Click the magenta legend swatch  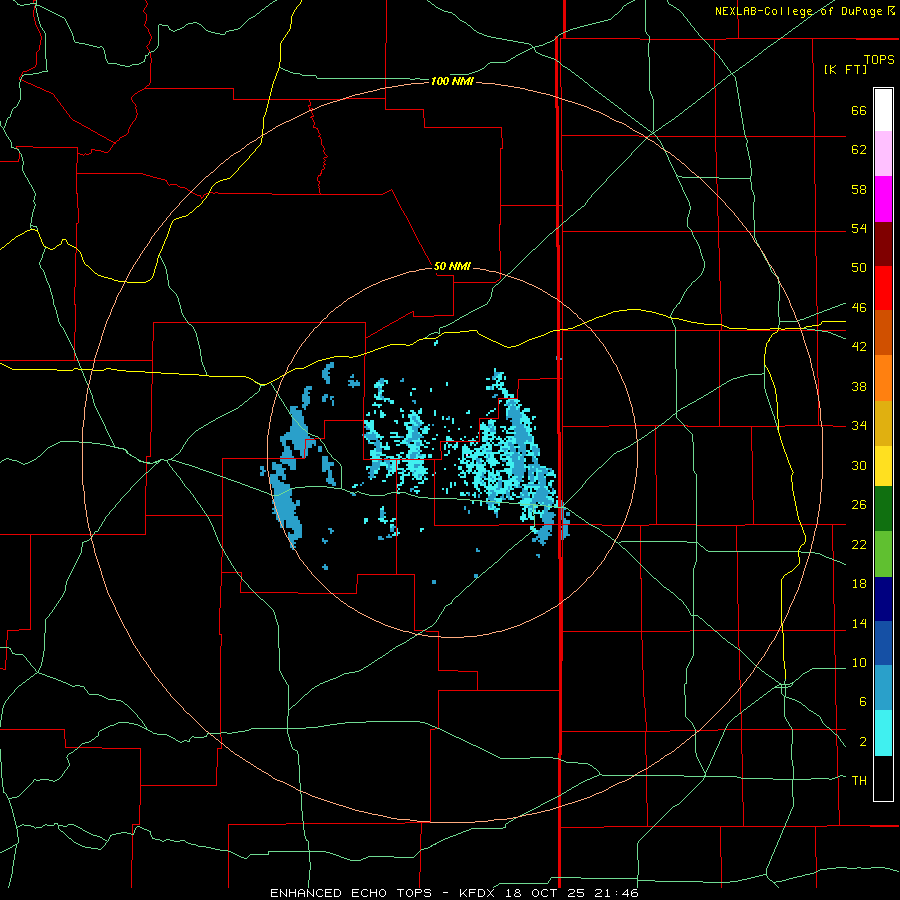click(x=883, y=199)
